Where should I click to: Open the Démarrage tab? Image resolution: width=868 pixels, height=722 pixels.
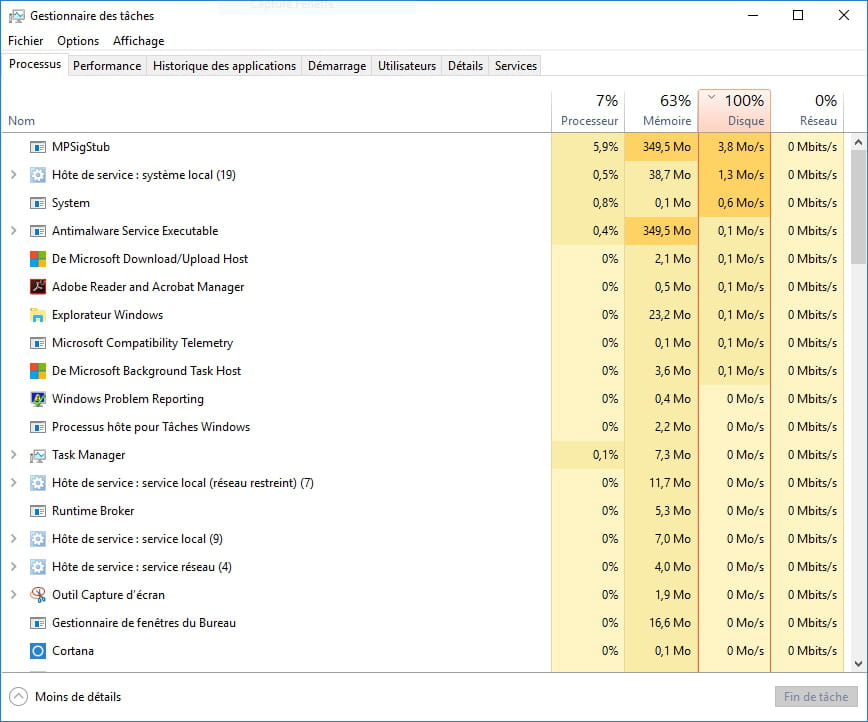point(337,66)
